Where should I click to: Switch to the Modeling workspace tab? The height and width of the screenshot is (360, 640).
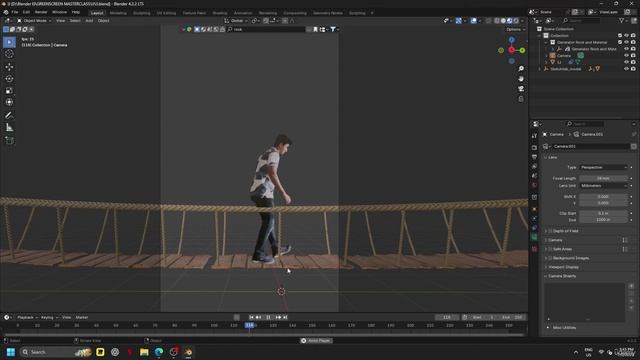118,13
